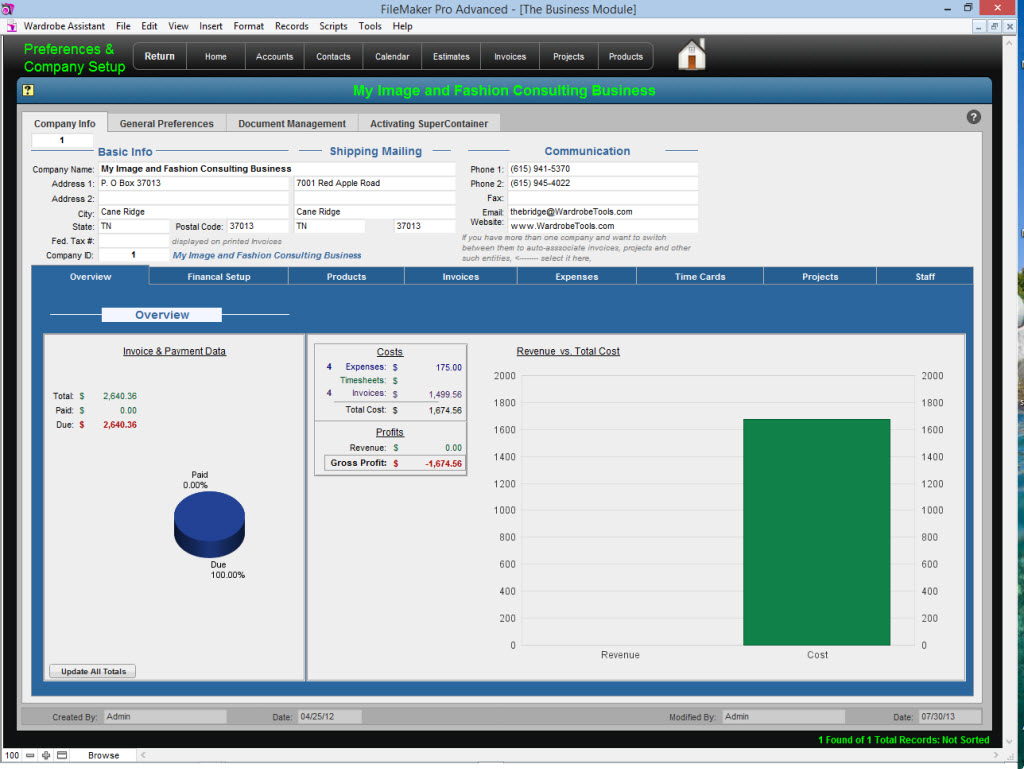Viewport: 1024px width, 769px height.
Task: Switch to the Invoices sub-tab
Action: tap(460, 276)
